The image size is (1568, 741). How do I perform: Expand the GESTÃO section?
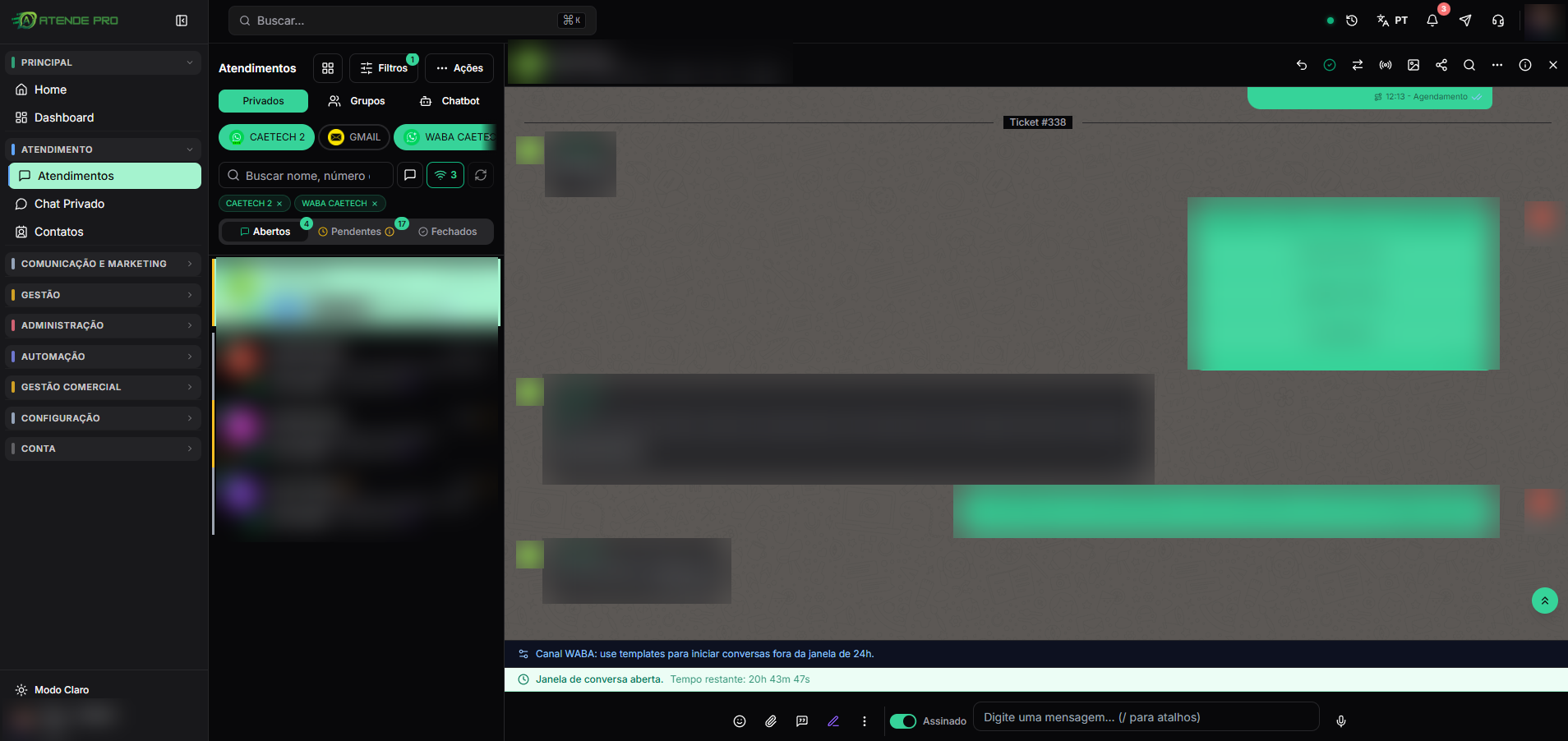[x=104, y=295]
